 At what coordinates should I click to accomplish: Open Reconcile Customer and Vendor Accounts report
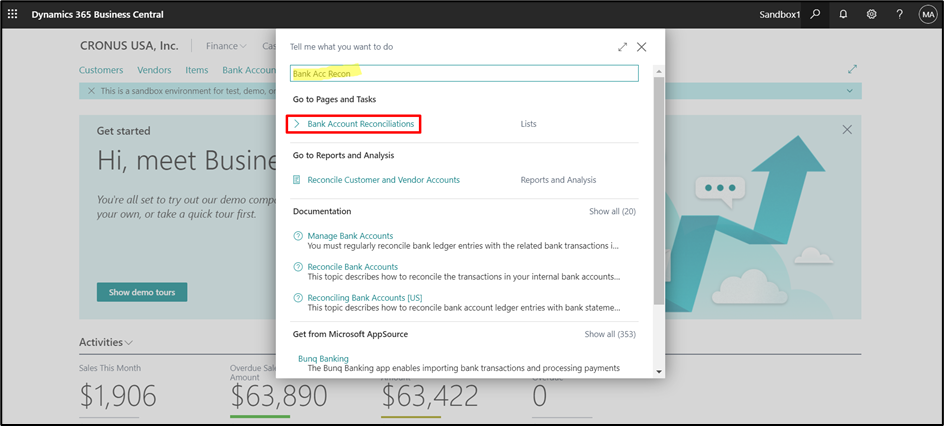pos(384,180)
